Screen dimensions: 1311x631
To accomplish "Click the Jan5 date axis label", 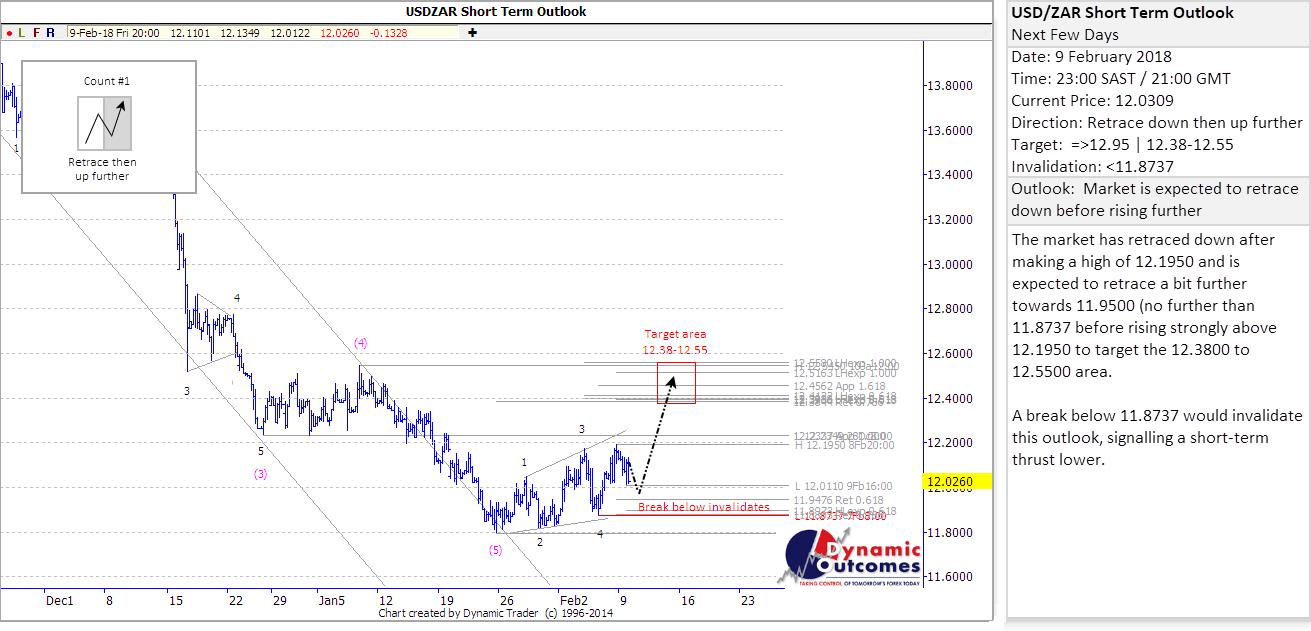I will coord(331,601).
